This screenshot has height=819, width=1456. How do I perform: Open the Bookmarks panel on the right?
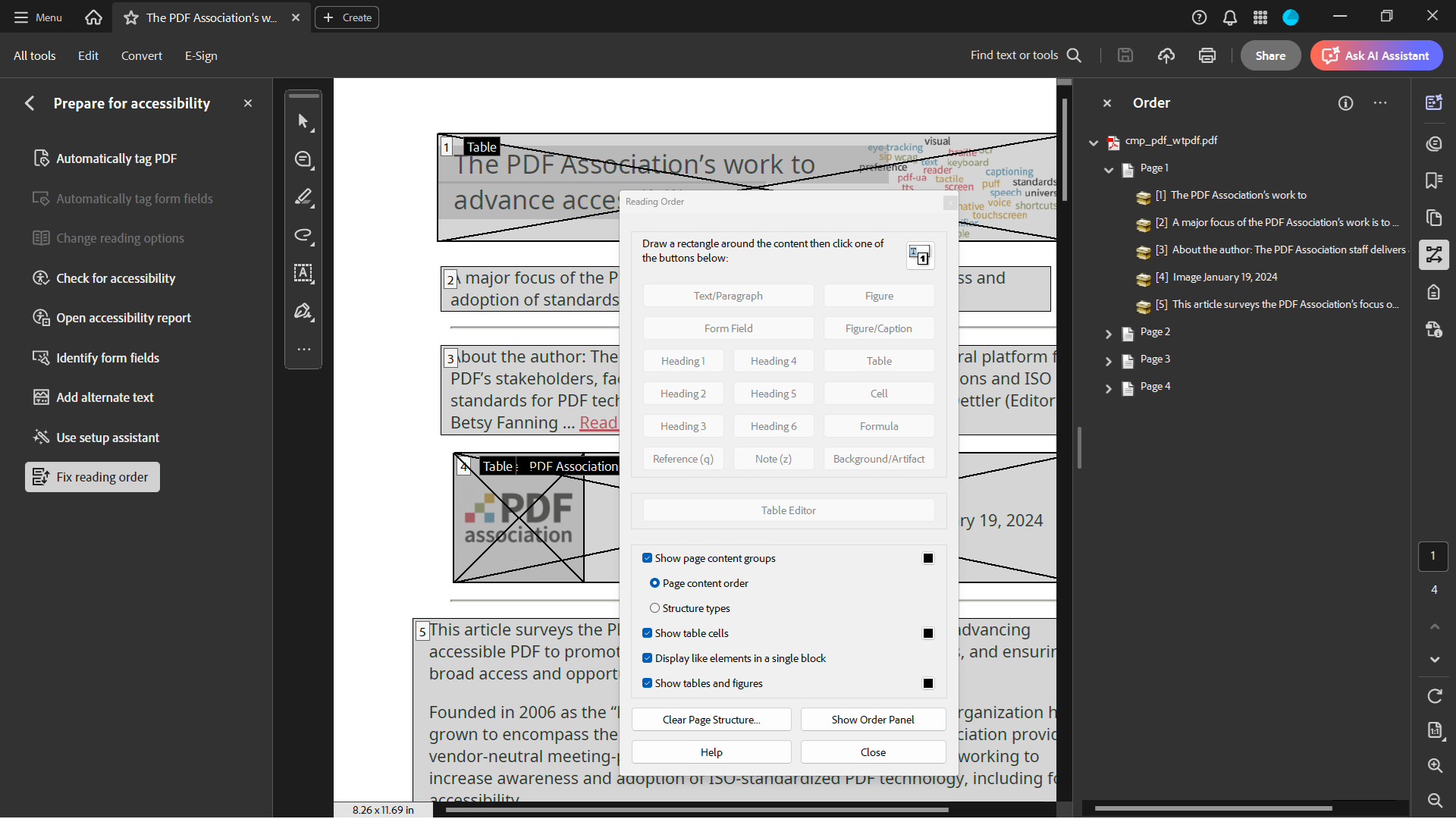pyautogui.click(x=1434, y=180)
